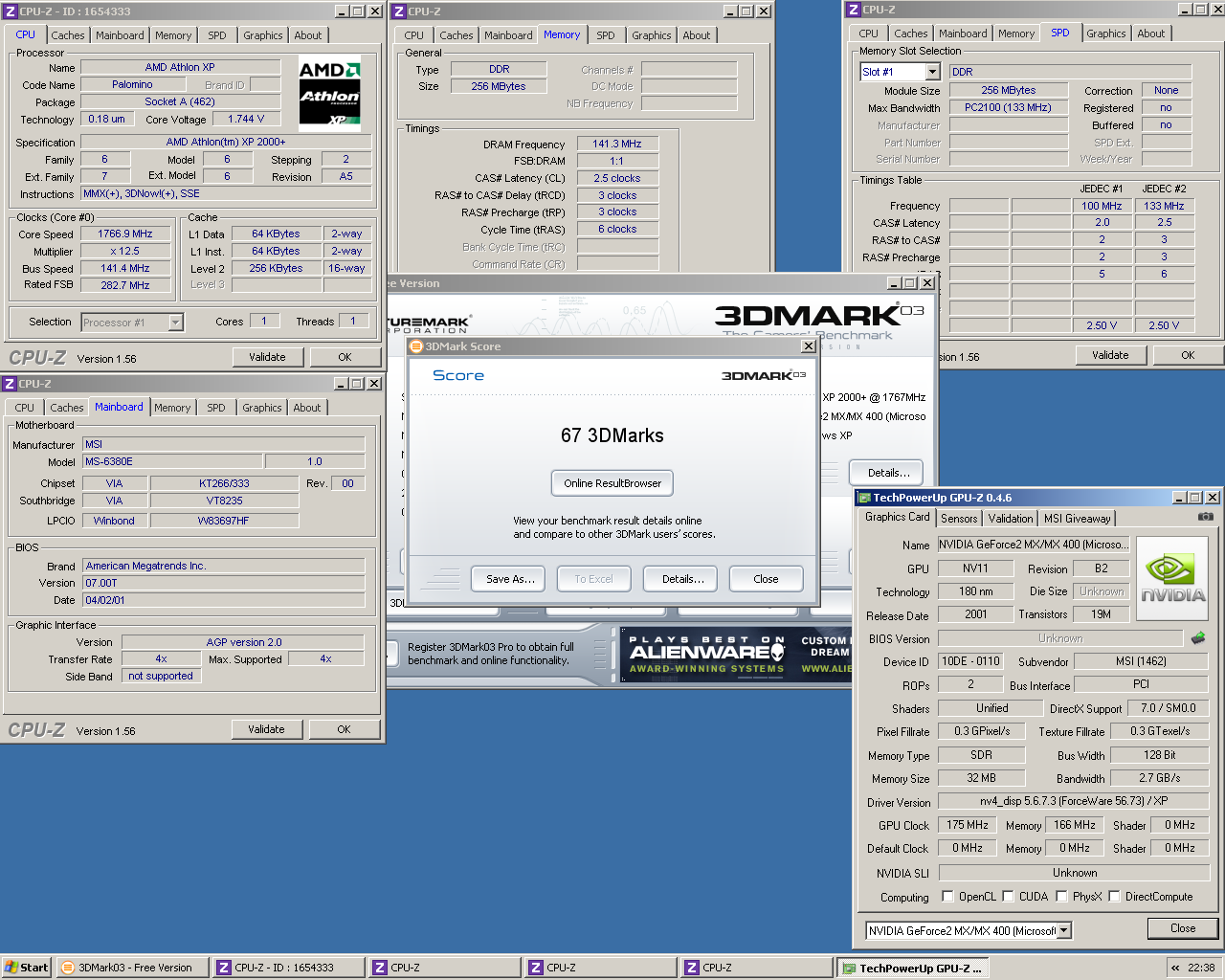Toggle the DirectCompute checkbox
The width and height of the screenshot is (1225, 980).
[x=1114, y=897]
